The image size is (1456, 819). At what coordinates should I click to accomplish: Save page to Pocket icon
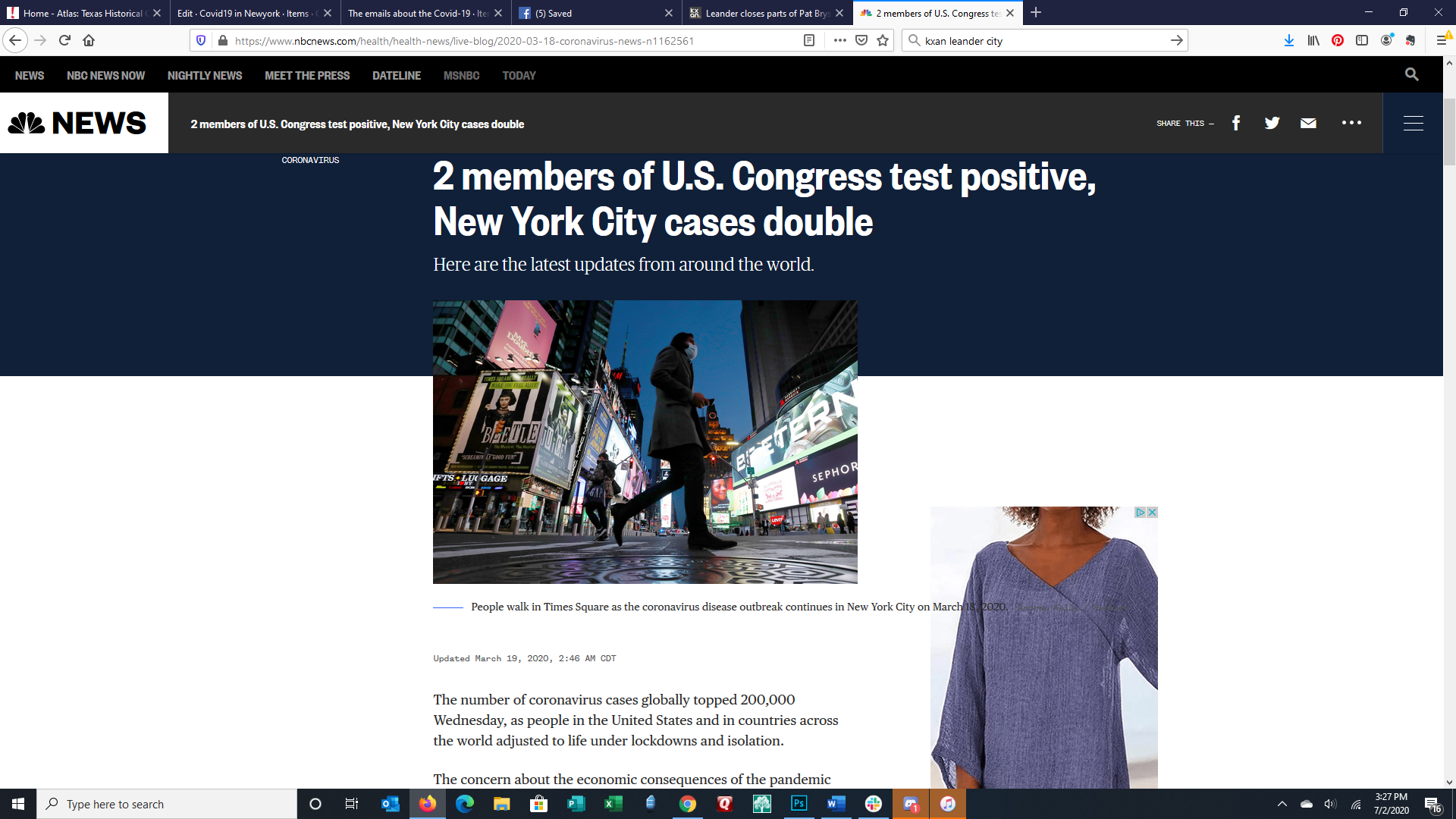click(x=861, y=41)
